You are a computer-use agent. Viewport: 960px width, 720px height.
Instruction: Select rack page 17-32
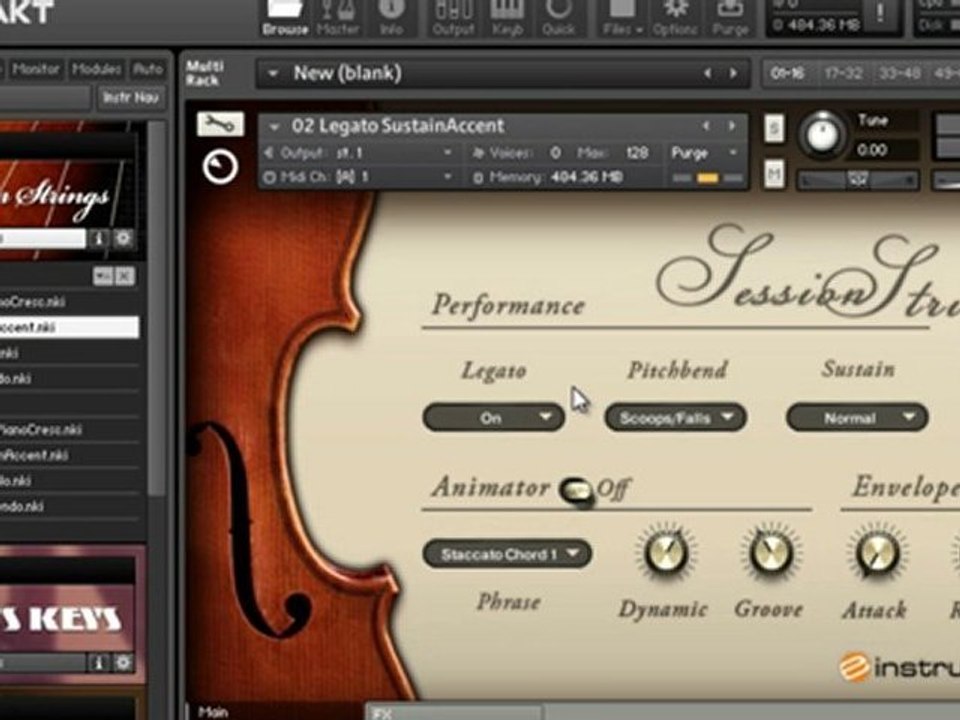pyautogui.click(x=843, y=73)
